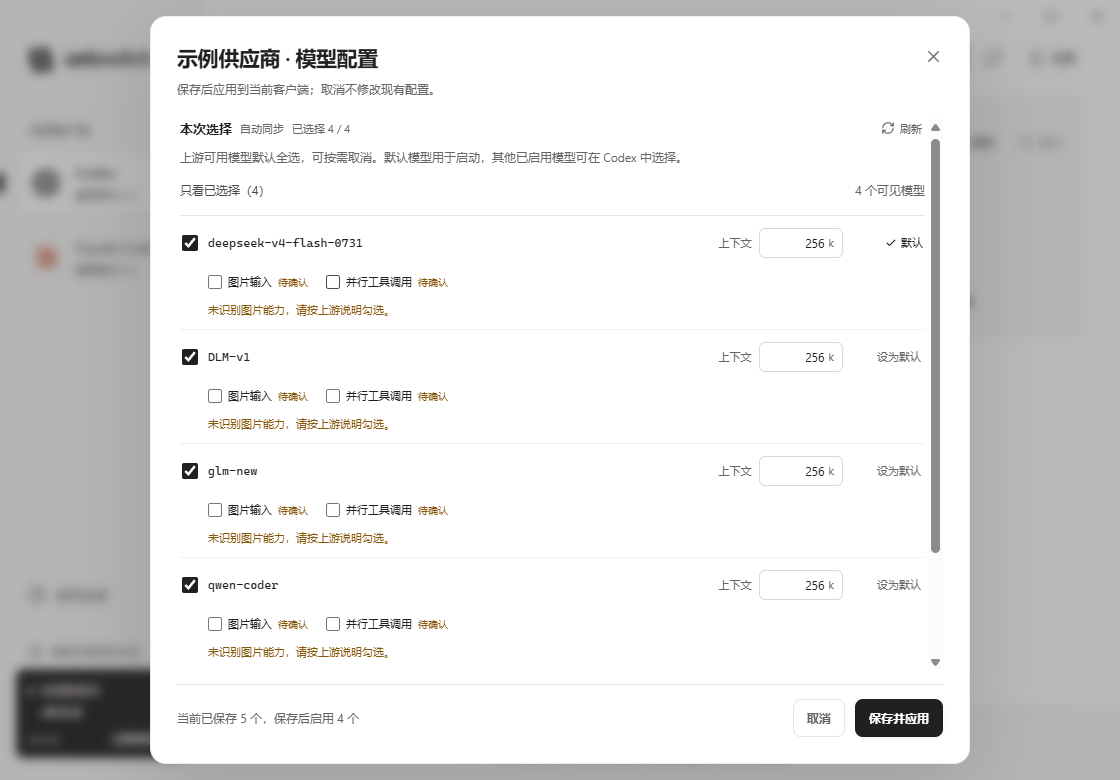Edit context size field for glm-new
Image resolution: width=1120 pixels, height=780 pixels.
(x=801, y=471)
